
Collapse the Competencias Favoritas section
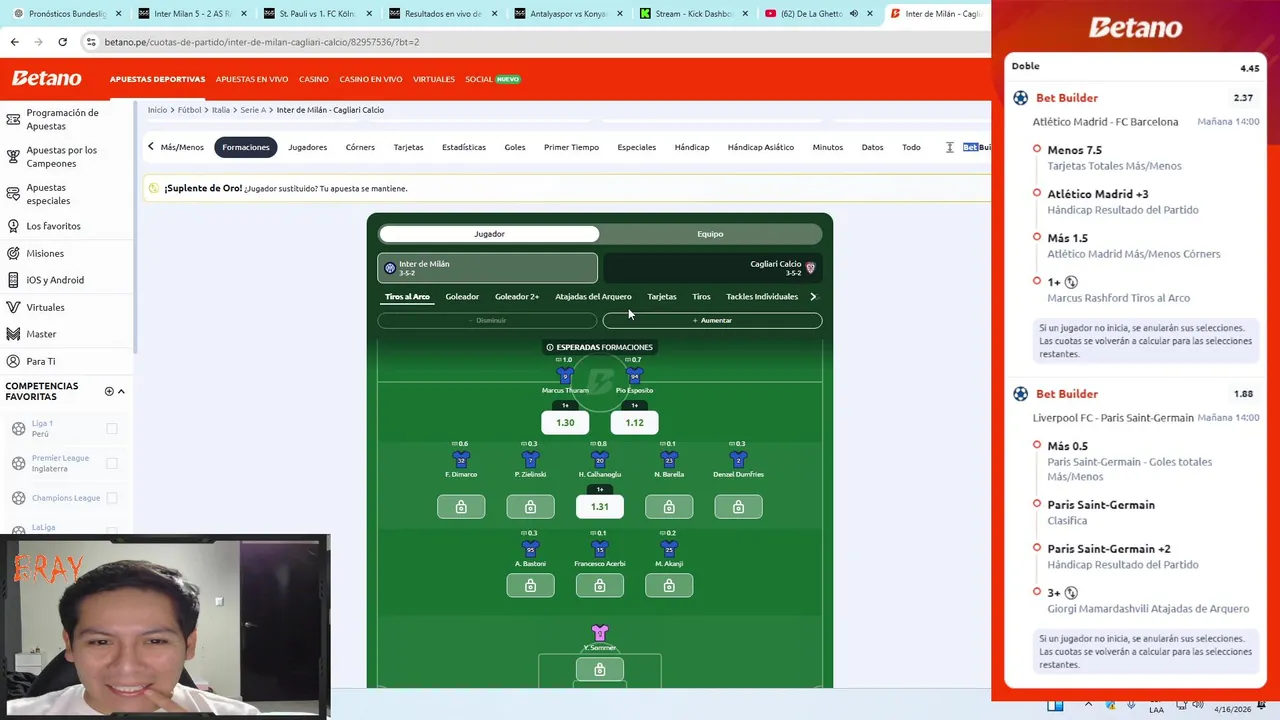[x=121, y=391]
